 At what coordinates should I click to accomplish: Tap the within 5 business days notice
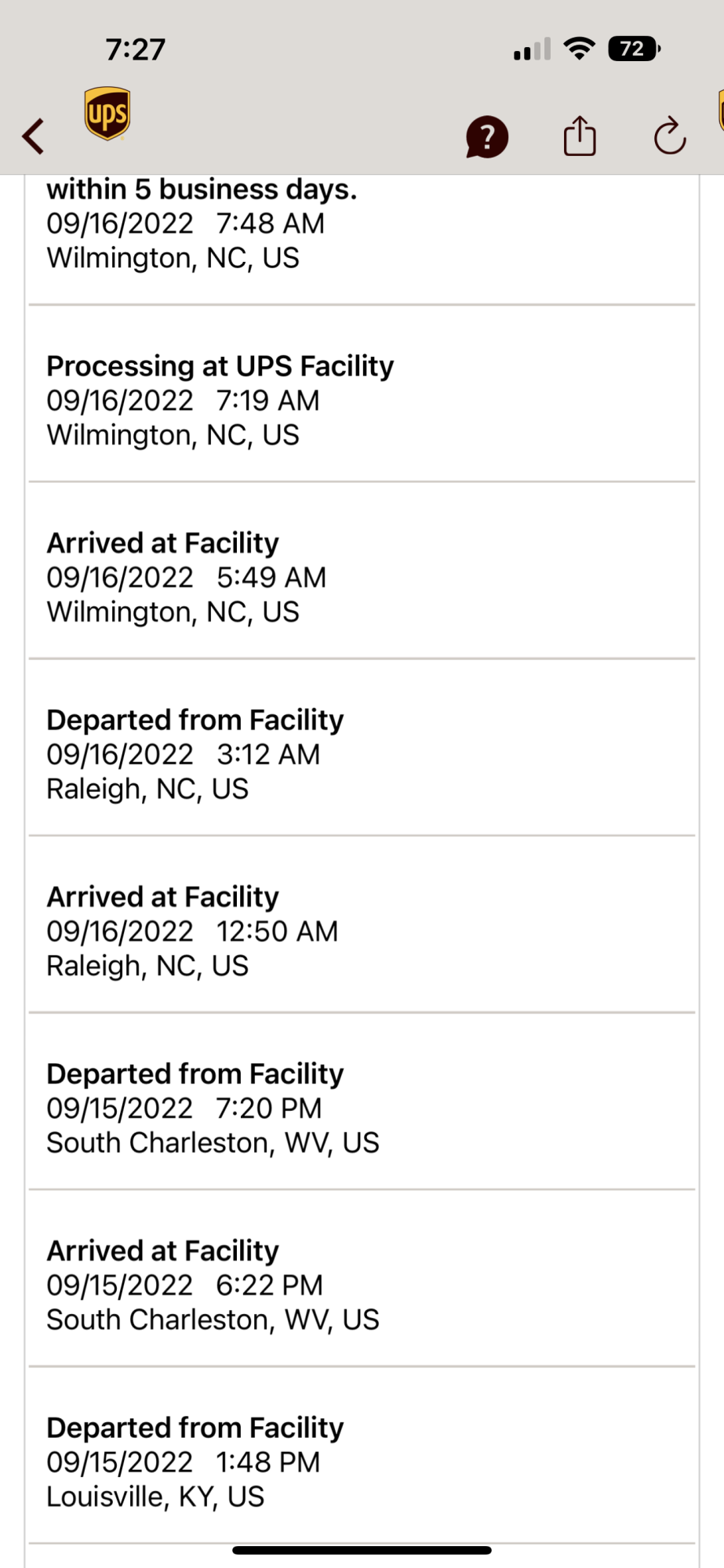click(x=202, y=190)
